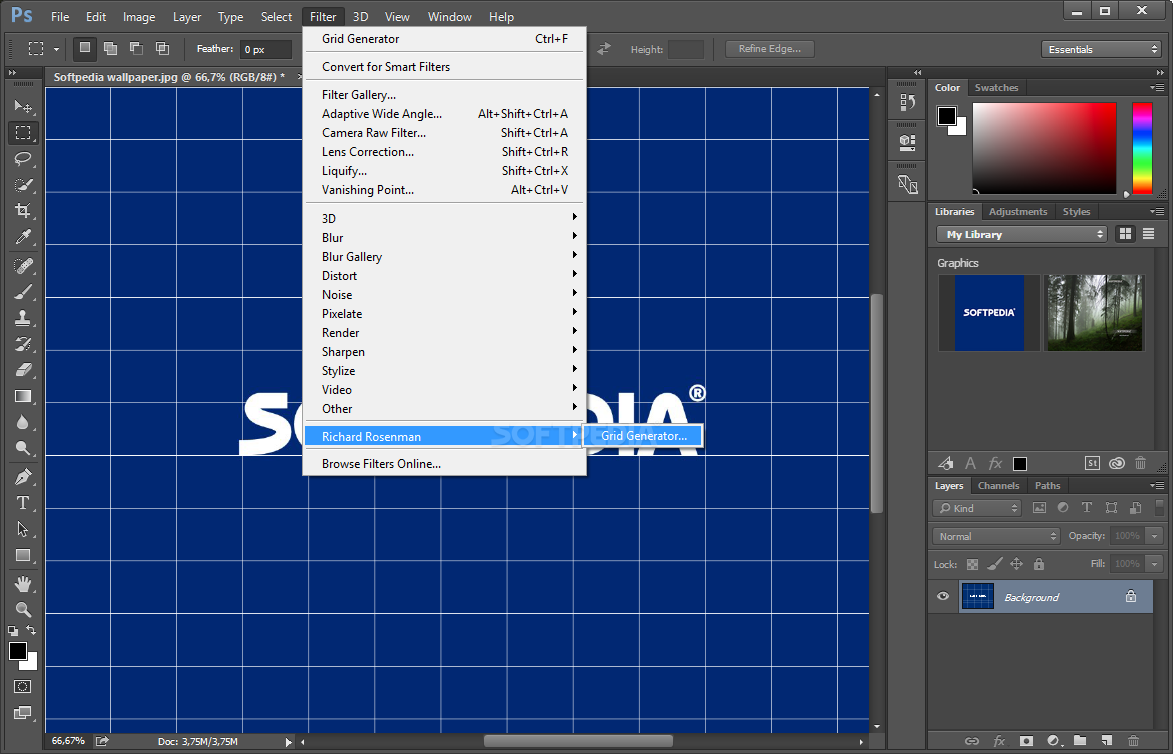The image size is (1173, 754).
Task: Select the Move tool
Action: (x=23, y=106)
